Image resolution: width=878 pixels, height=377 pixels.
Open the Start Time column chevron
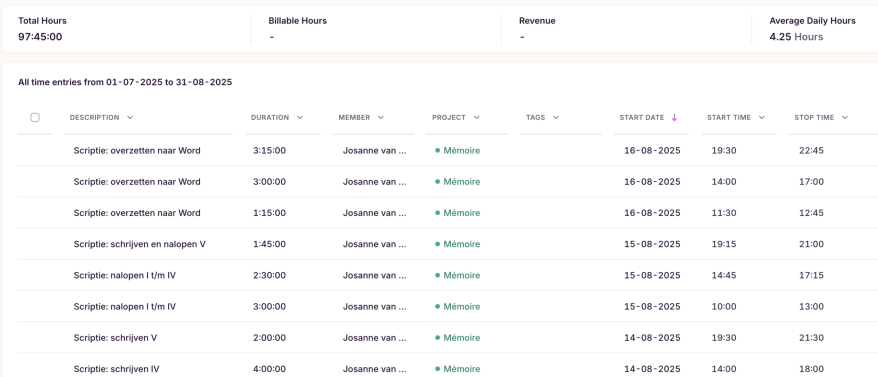click(762, 118)
